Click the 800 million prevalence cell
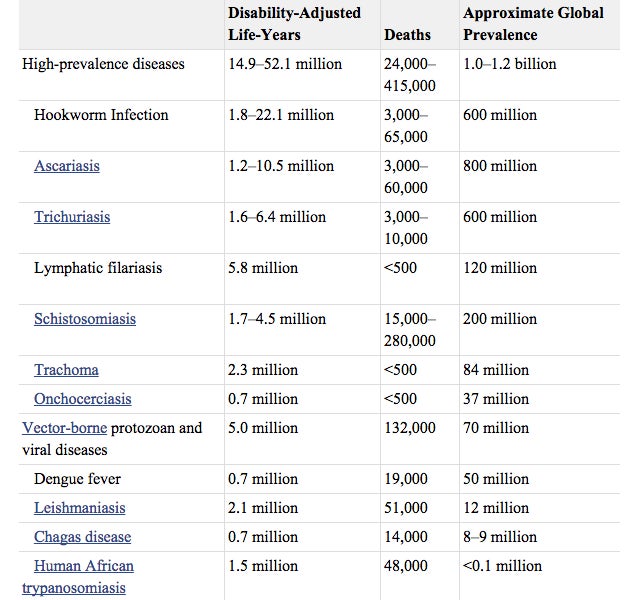 [x=500, y=166]
